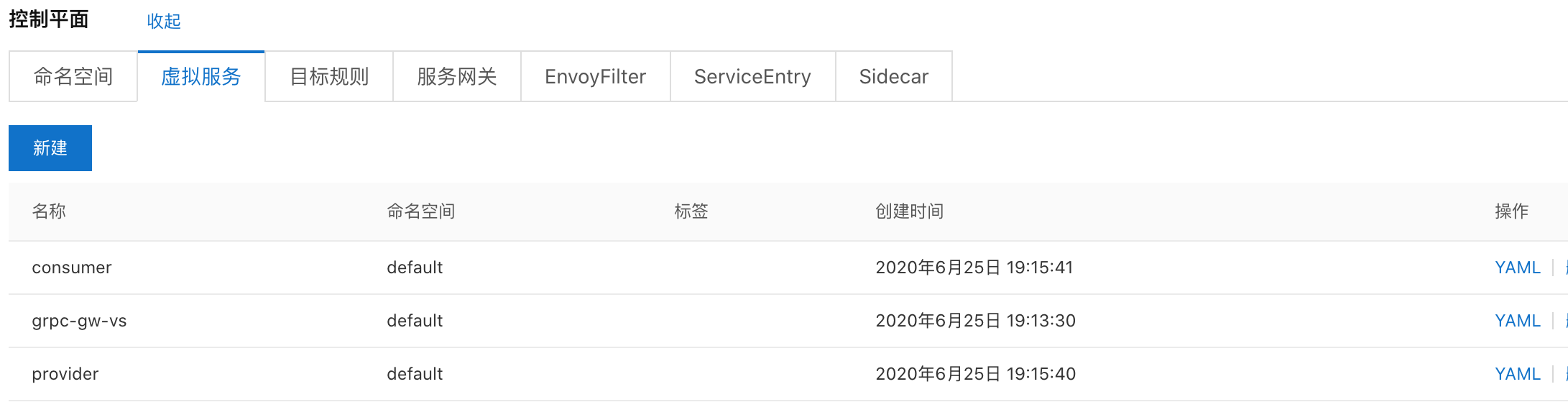Switch to the ServiceEntry tab

click(x=753, y=76)
